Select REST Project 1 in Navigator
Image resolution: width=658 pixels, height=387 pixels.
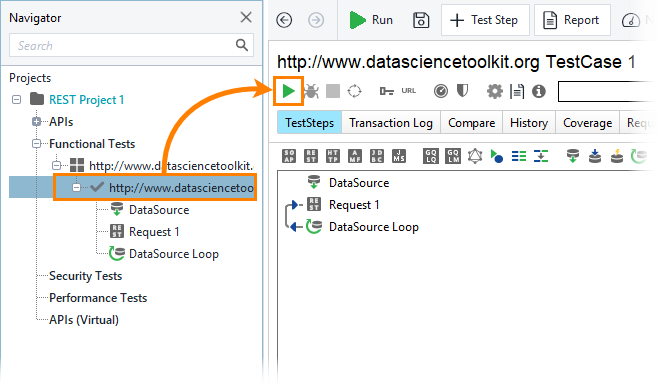point(86,100)
